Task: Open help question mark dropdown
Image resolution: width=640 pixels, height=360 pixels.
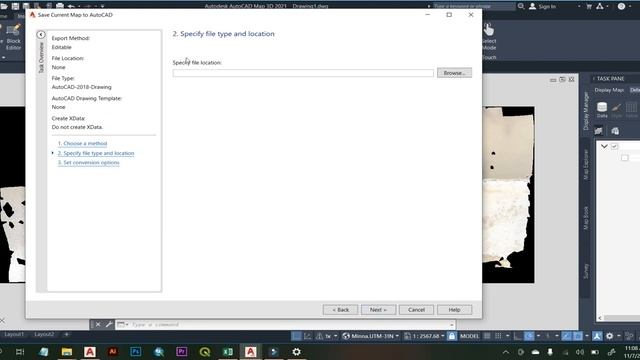Action: [x=622, y=7]
